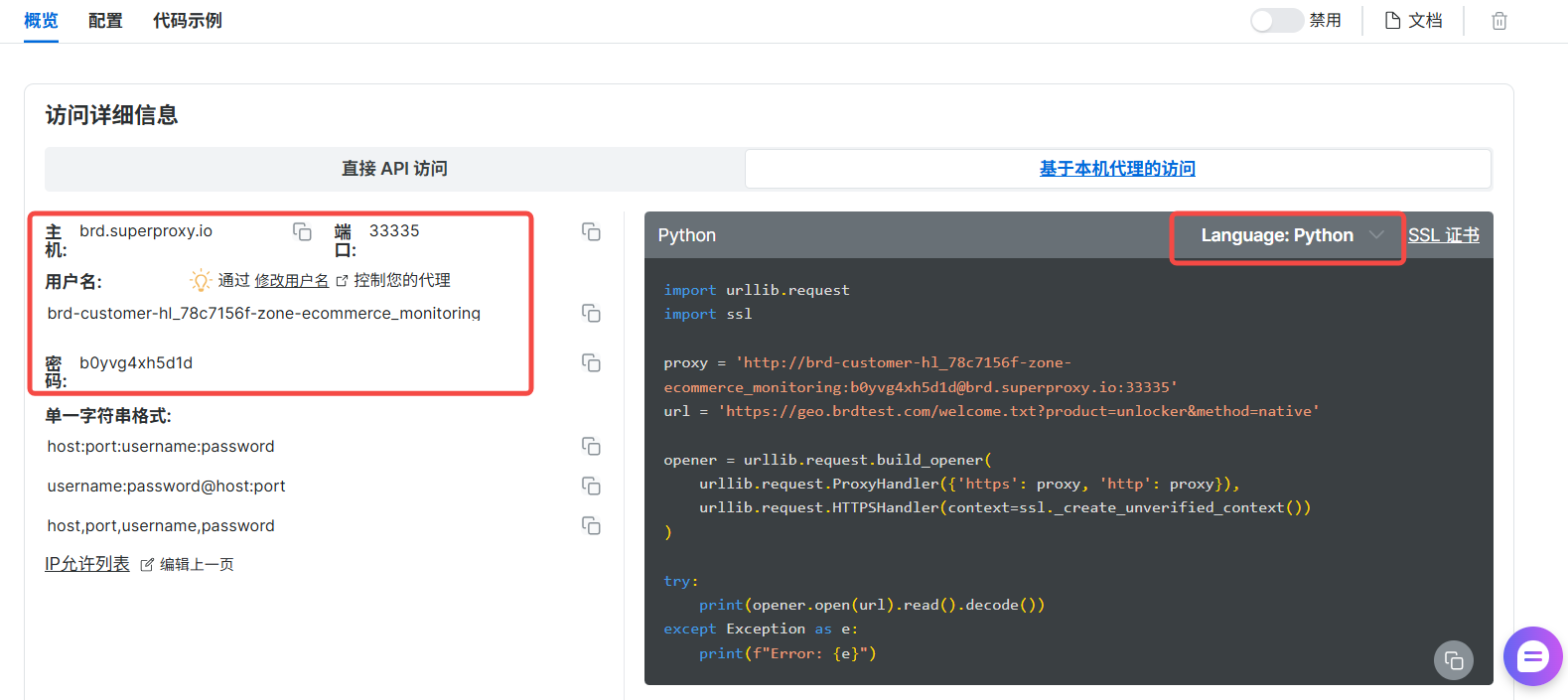Click the Python code header label

tap(686, 235)
